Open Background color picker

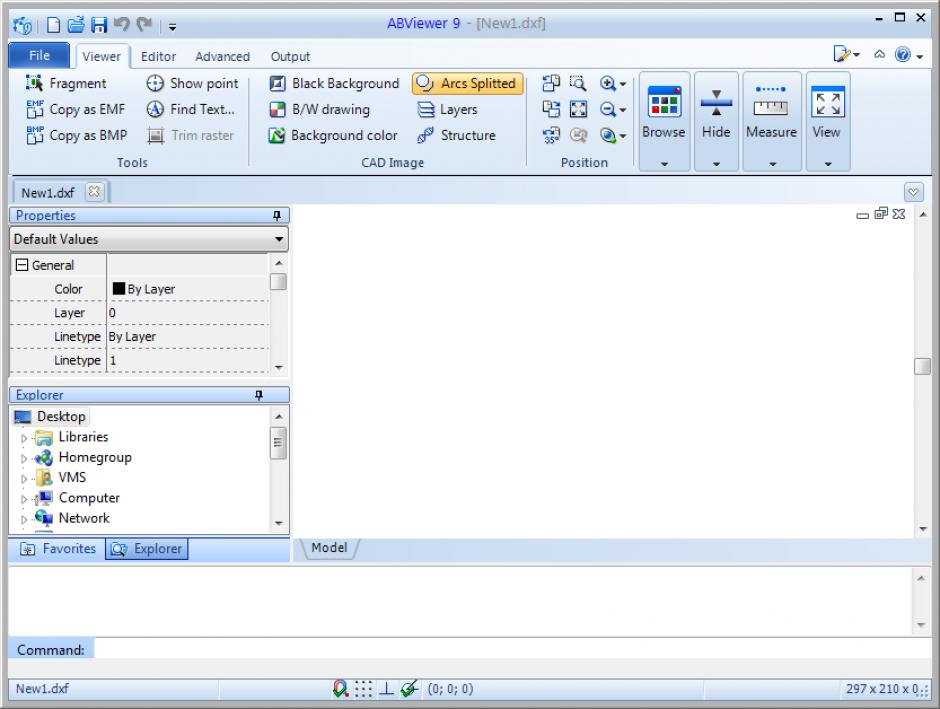click(x=333, y=135)
